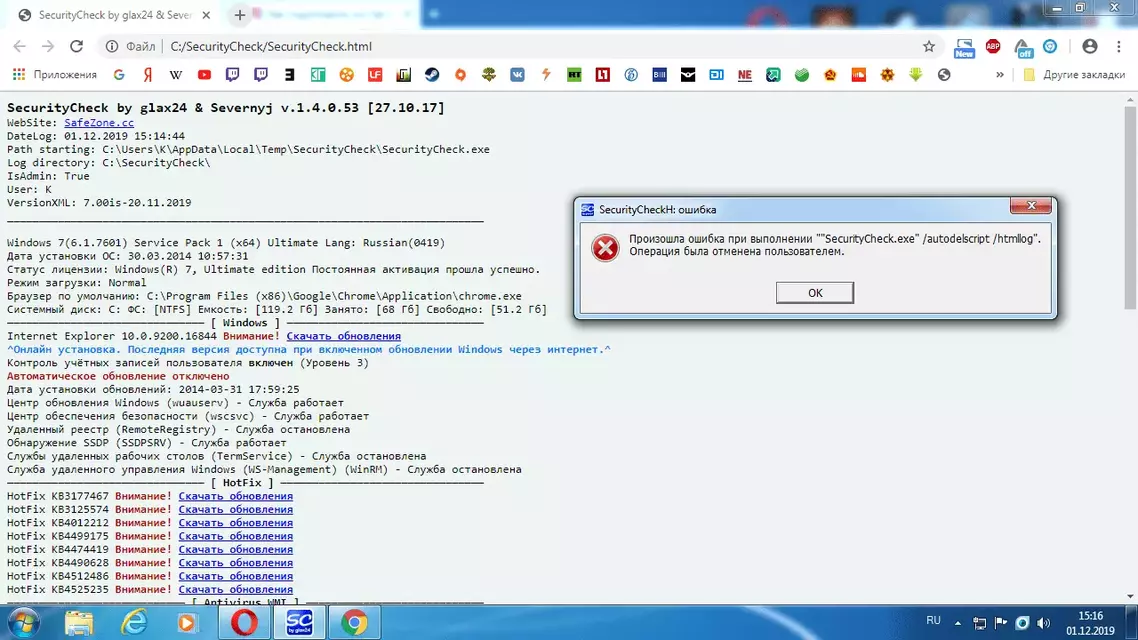This screenshot has width=1138, height=640.
Task: Open the Wikipedia bookmark
Action: [176, 75]
